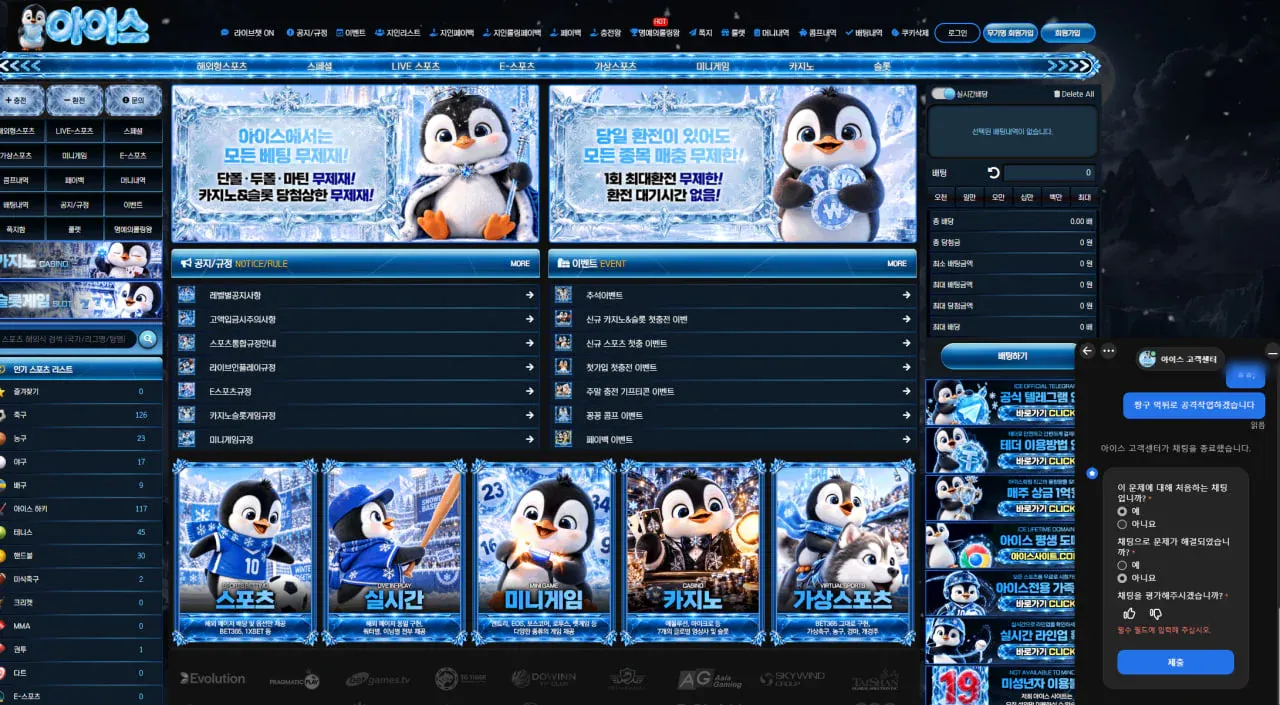Click the 회원가입 button
This screenshot has width=1280, height=705.
(x=1068, y=33)
